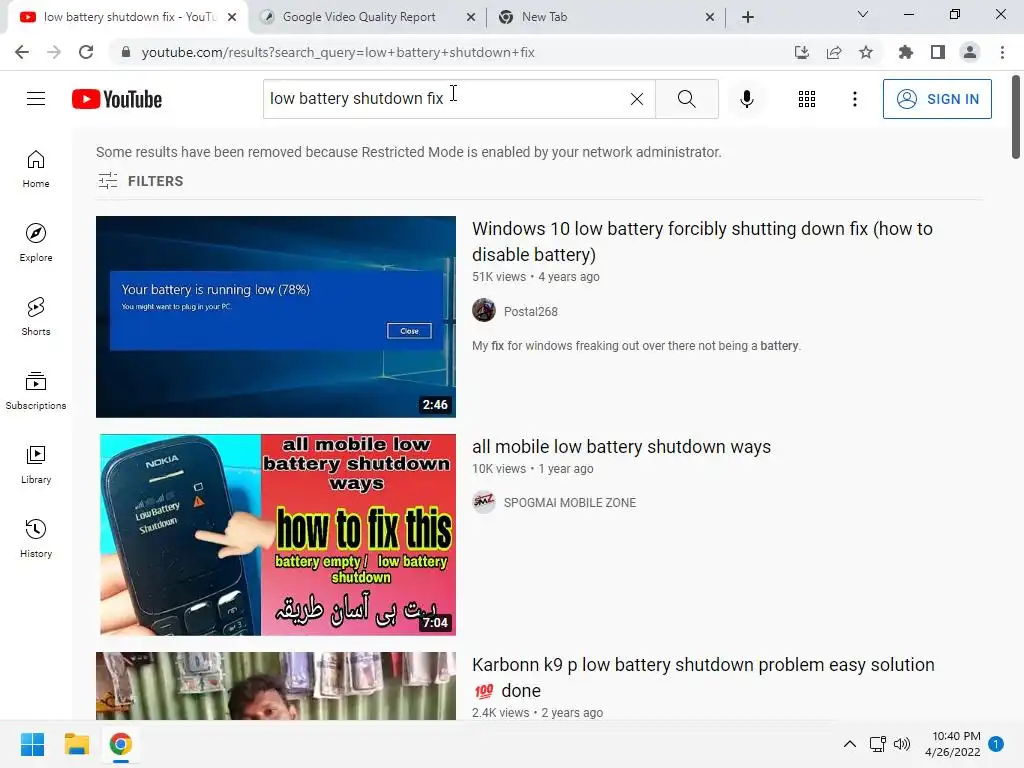View site info via the lock icon
This screenshot has height=768, width=1024.
126,52
